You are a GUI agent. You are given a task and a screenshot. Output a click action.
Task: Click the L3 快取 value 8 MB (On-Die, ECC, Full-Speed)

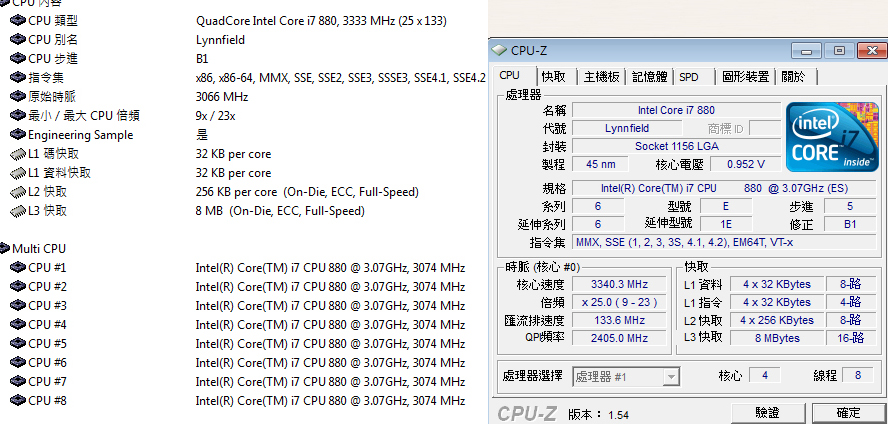click(x=280, y=211)
